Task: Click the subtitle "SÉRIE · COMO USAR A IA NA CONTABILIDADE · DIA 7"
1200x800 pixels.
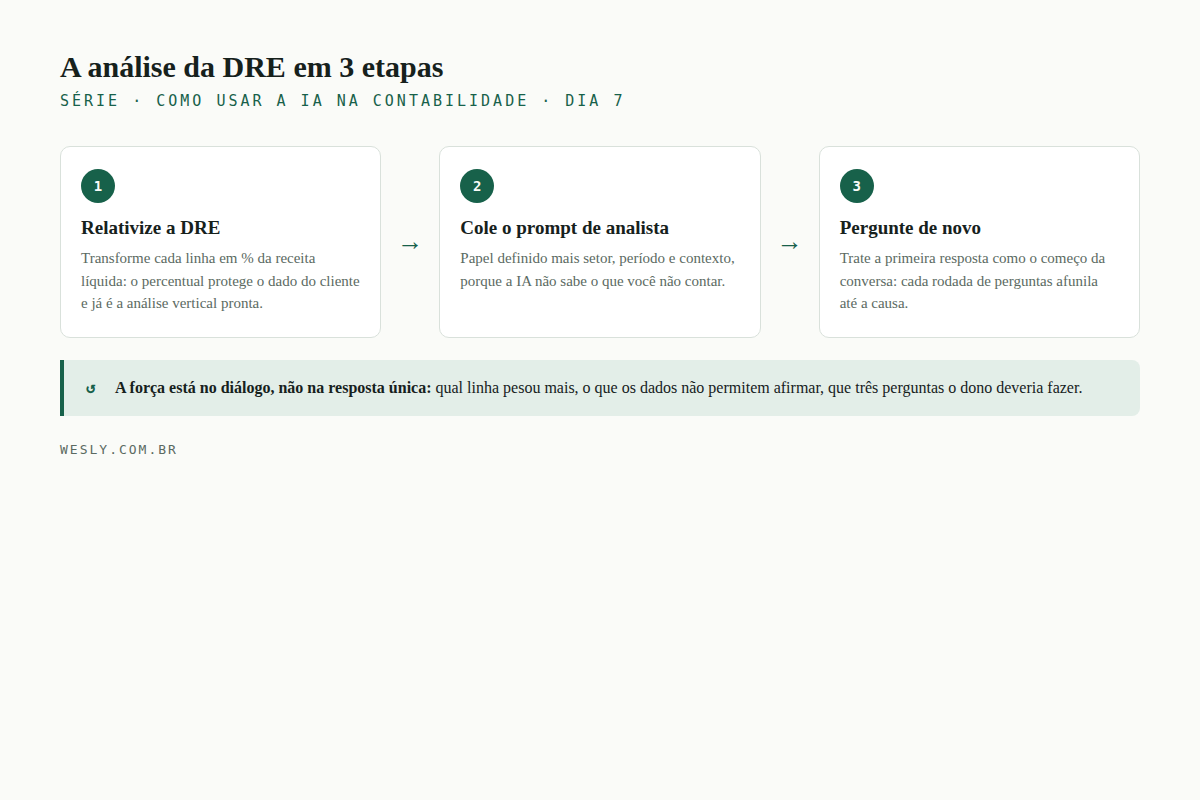Action: tap(342, 100)
